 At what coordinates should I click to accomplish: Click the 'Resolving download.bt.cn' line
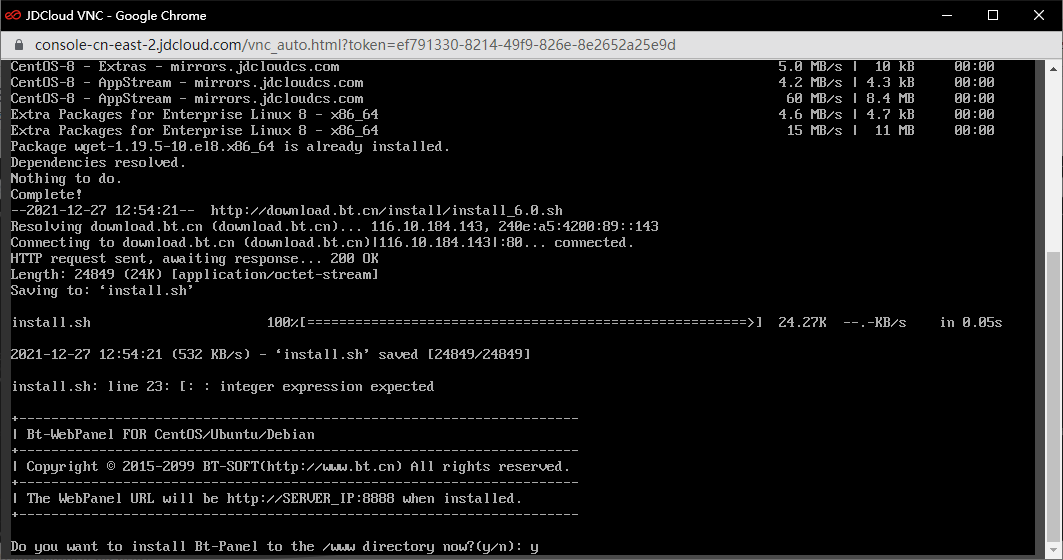334,226
